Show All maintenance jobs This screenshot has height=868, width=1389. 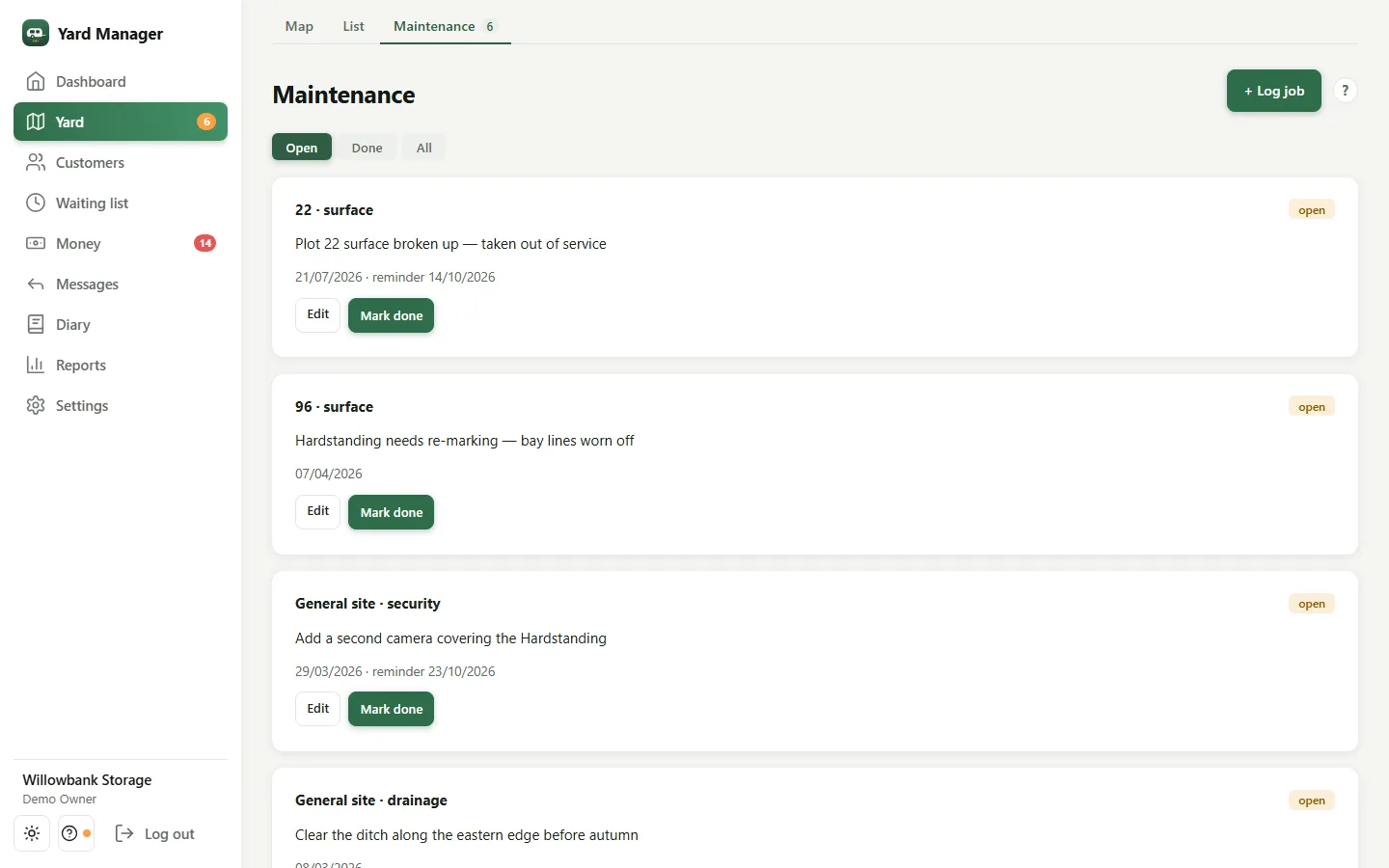click(x=424, y=148)
